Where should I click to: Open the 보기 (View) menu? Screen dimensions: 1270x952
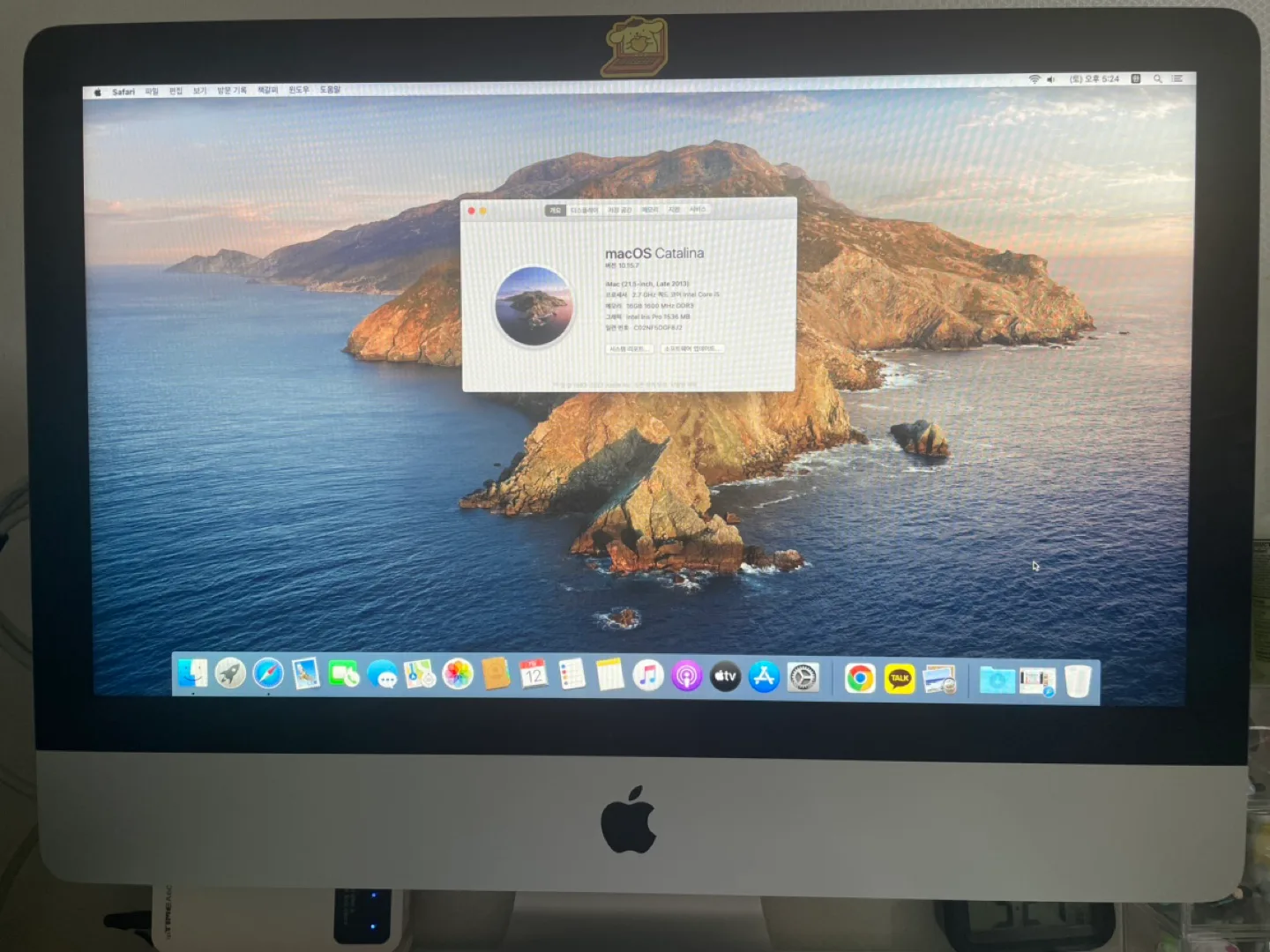point(199,91)
